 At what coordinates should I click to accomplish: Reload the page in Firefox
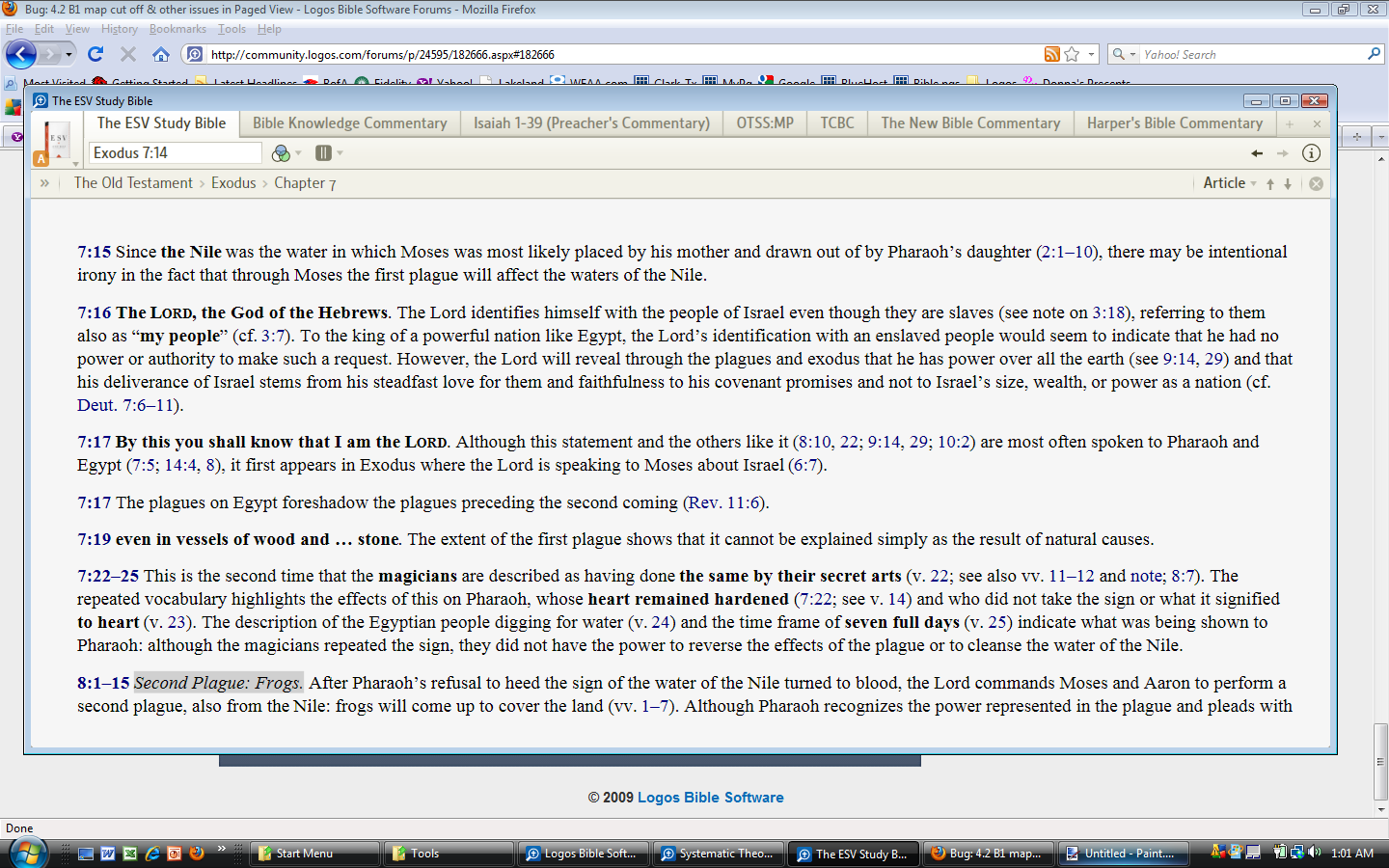tap(95, 54)
